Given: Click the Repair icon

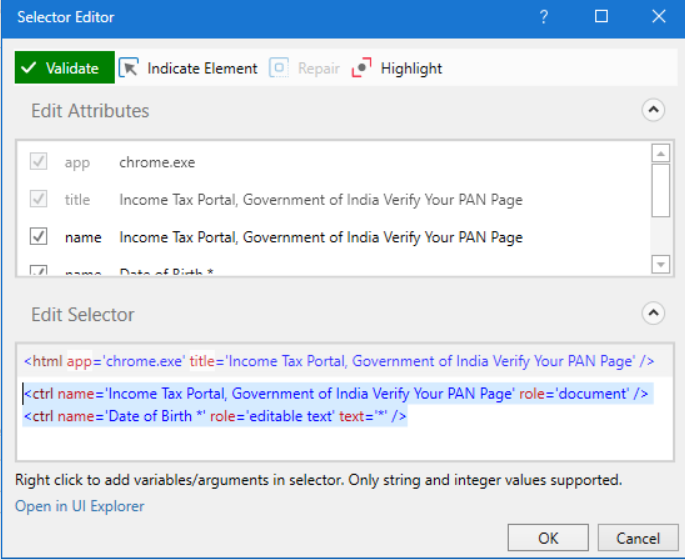Looking at the screenshot, I should [279, 68].
